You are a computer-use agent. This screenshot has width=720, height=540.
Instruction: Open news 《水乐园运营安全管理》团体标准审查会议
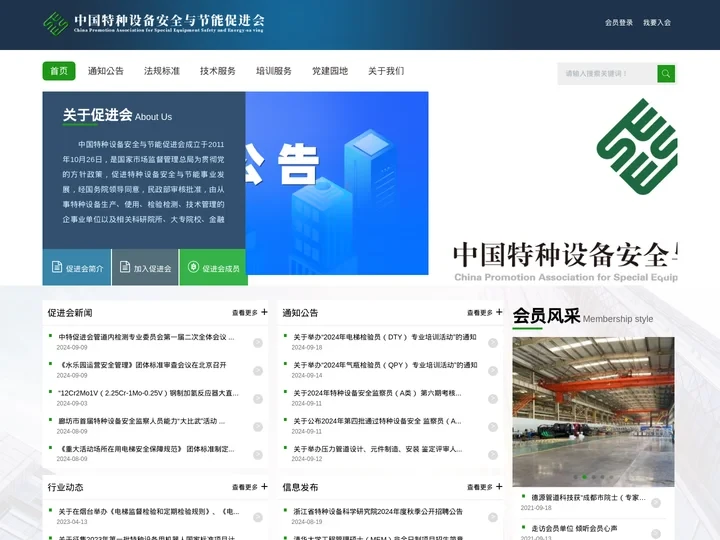(x=143, y=365)
